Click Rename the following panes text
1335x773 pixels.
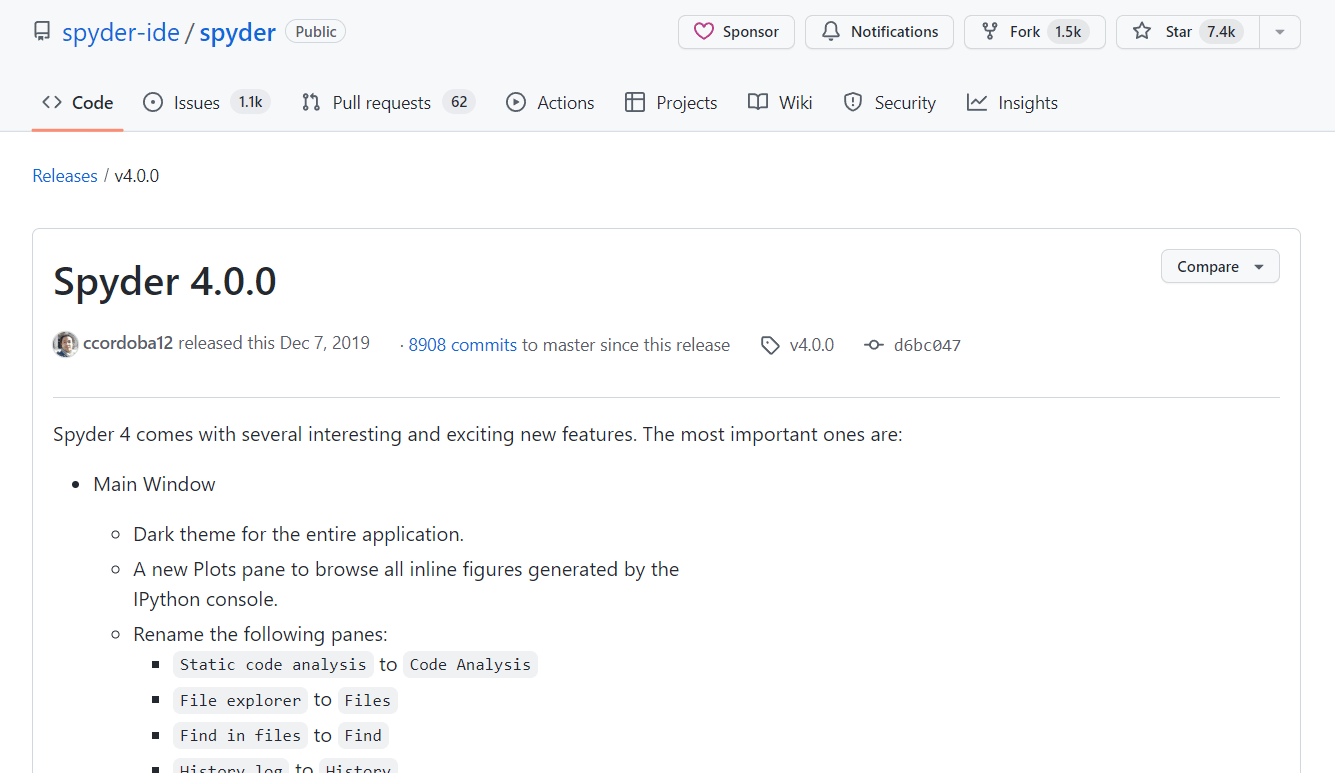coord(260,634)
